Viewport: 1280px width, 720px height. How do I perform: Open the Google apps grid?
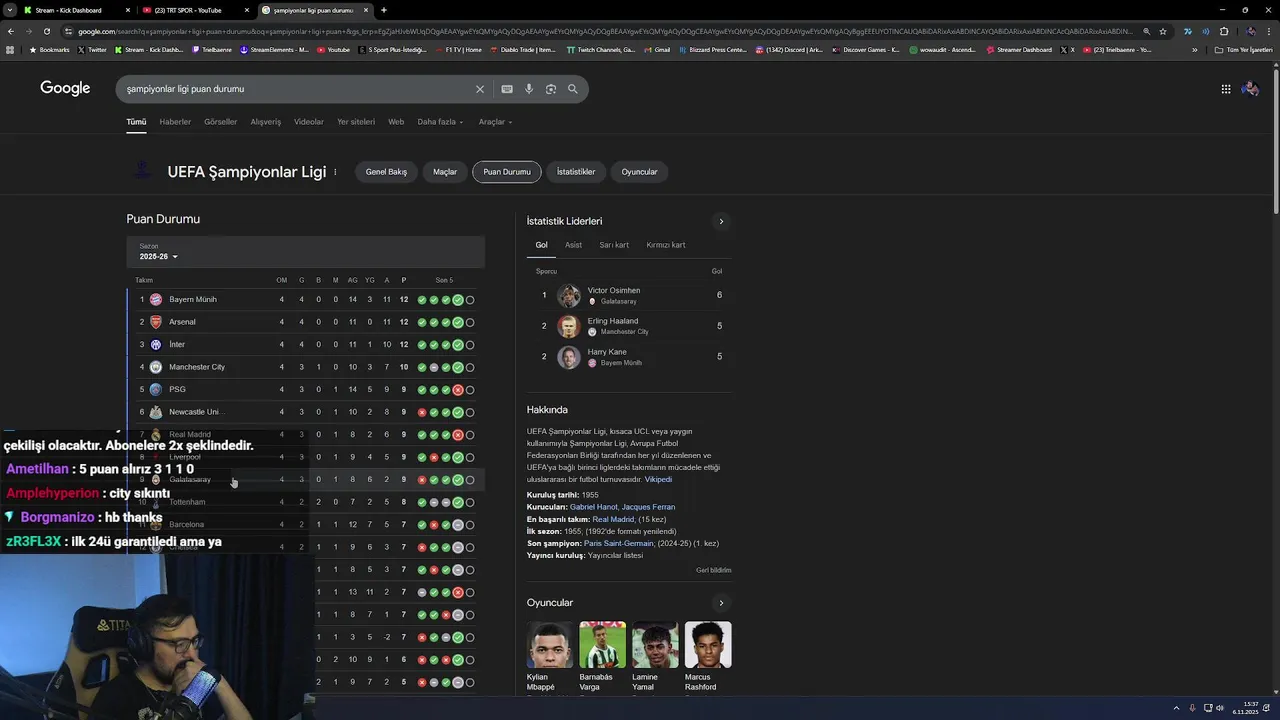[1226, 89]
